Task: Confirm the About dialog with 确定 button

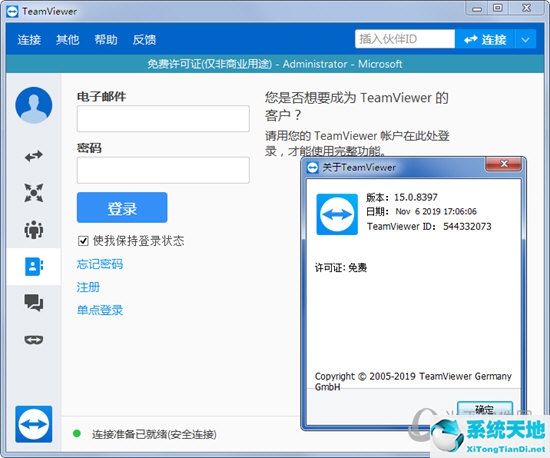Action: coord(485,409)
